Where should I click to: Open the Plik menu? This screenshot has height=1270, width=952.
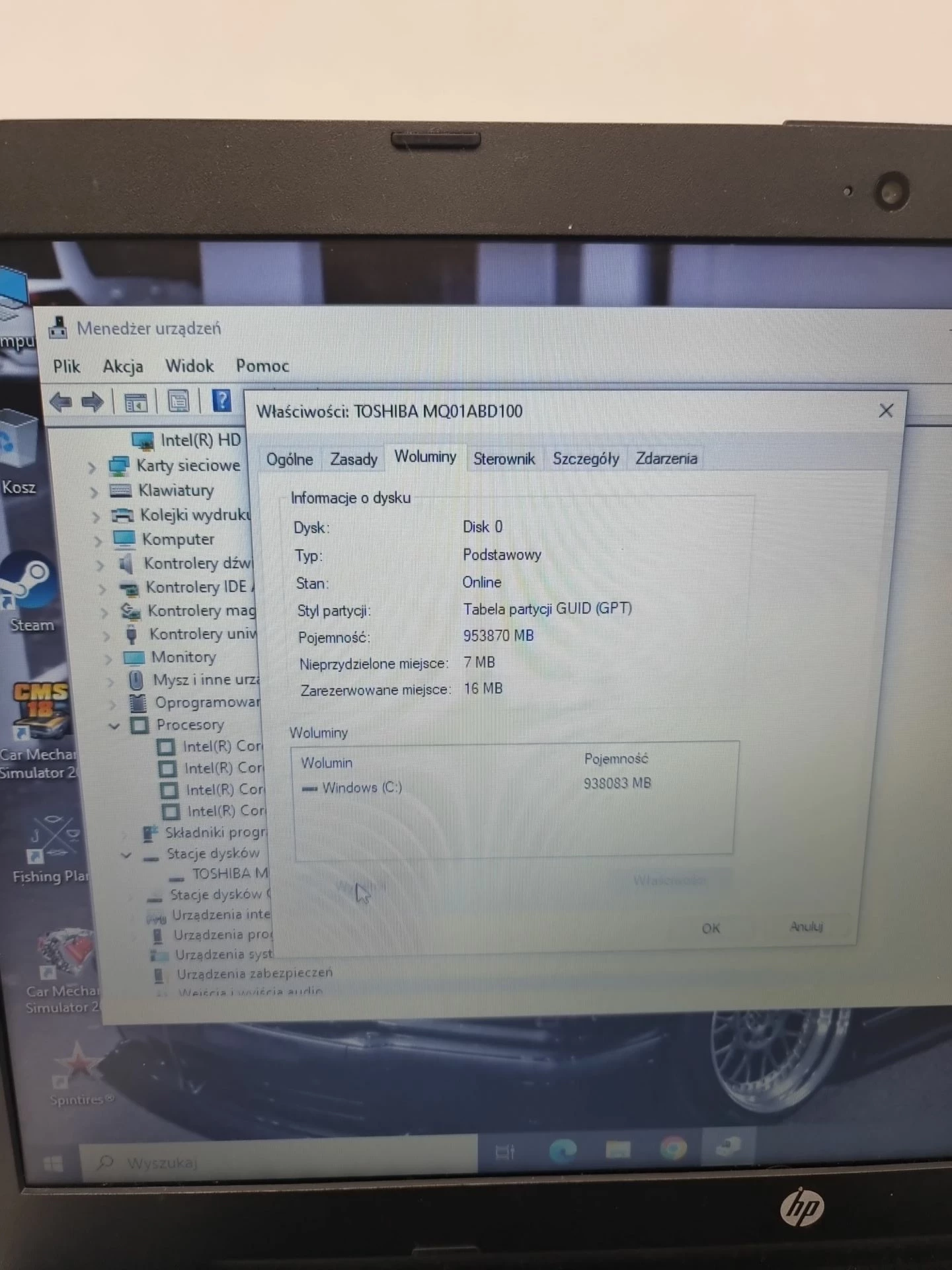click(x=66, y=366)
